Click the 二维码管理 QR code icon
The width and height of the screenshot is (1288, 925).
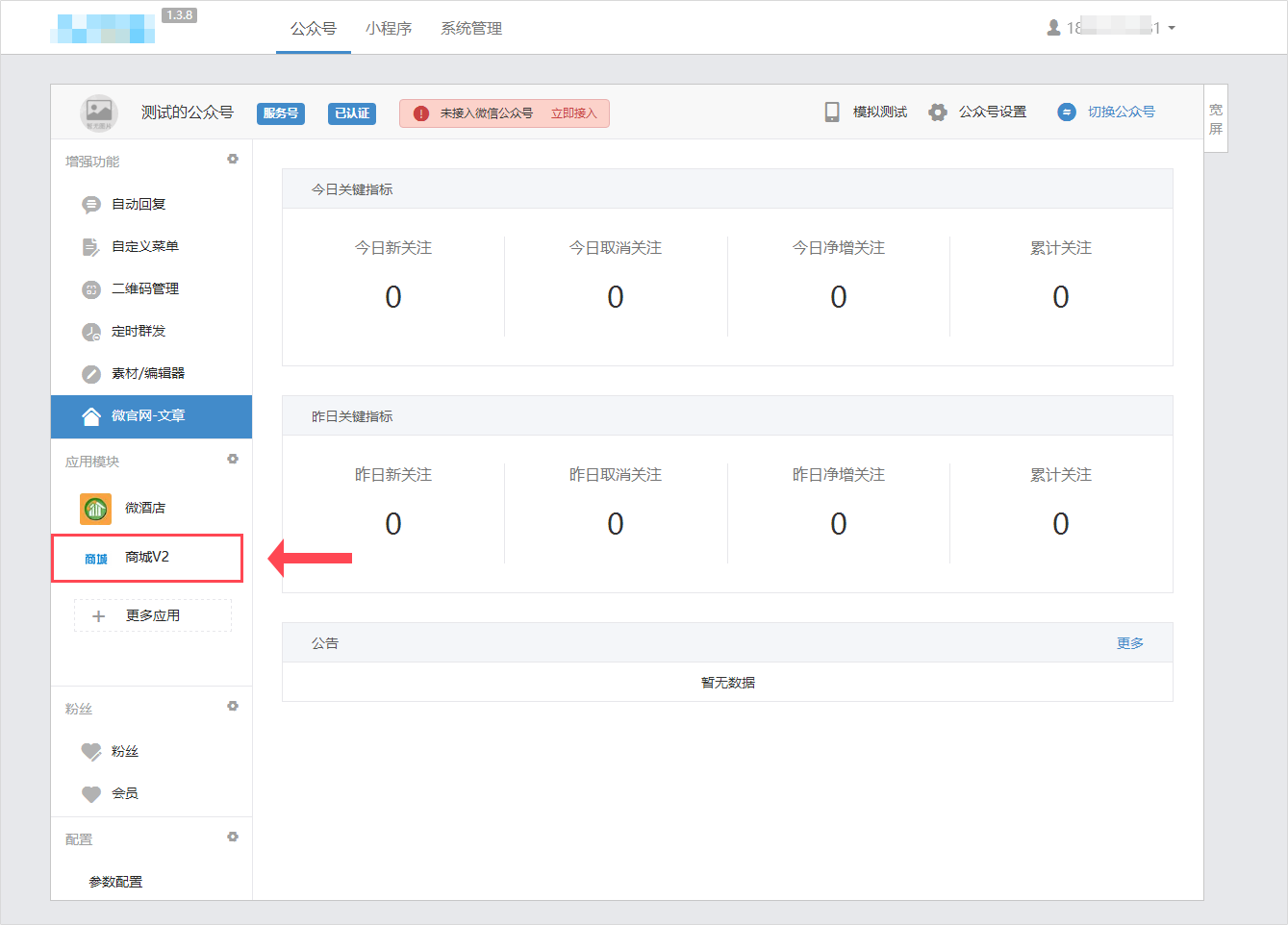tap(91, 289)
